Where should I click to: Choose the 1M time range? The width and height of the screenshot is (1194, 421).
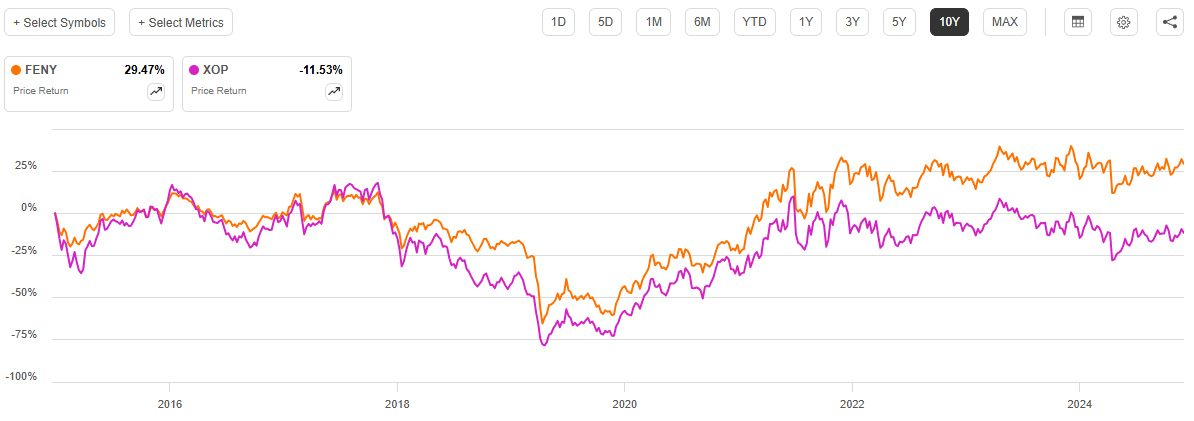[653, 22]
